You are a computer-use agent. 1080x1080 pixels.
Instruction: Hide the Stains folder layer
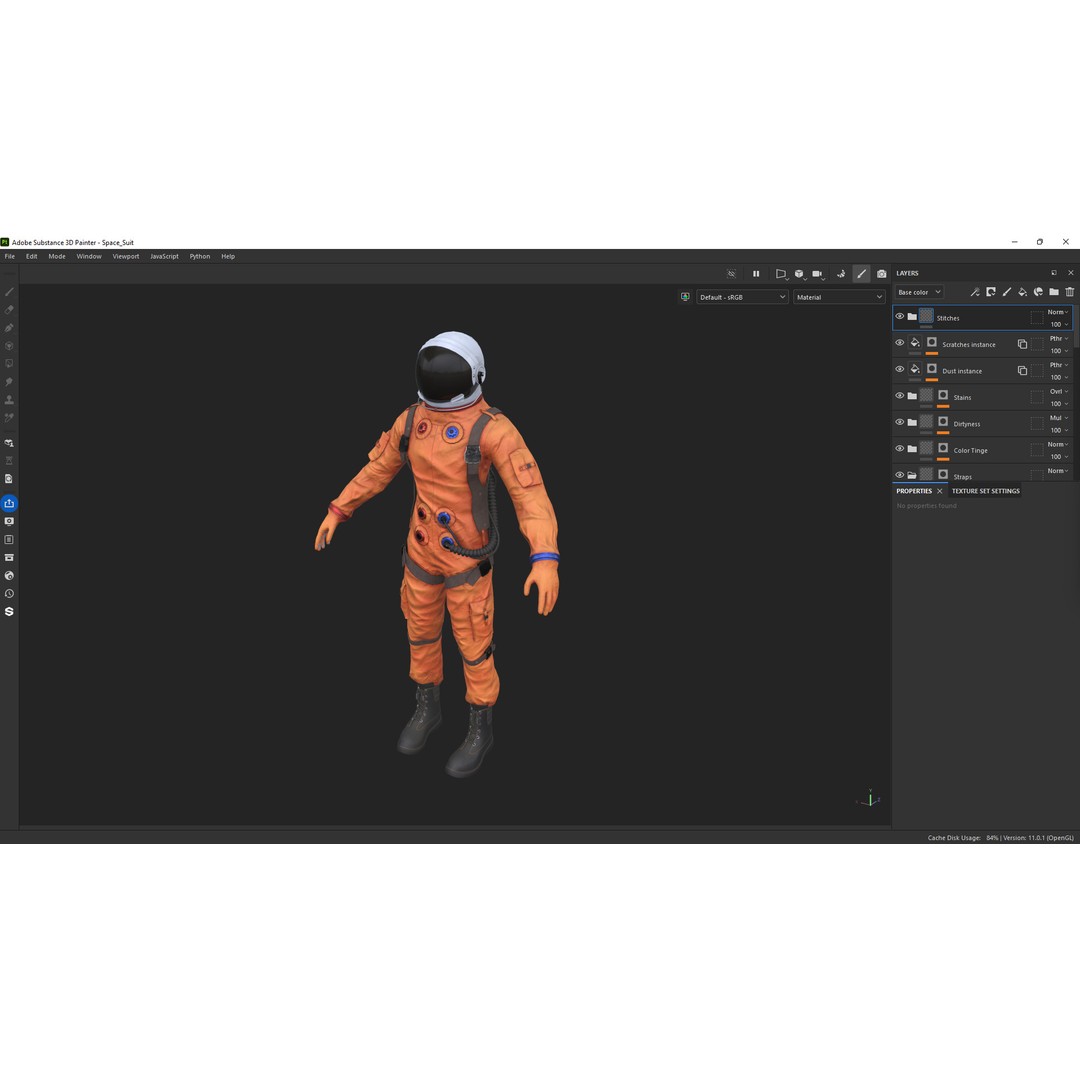coord(900,395)
